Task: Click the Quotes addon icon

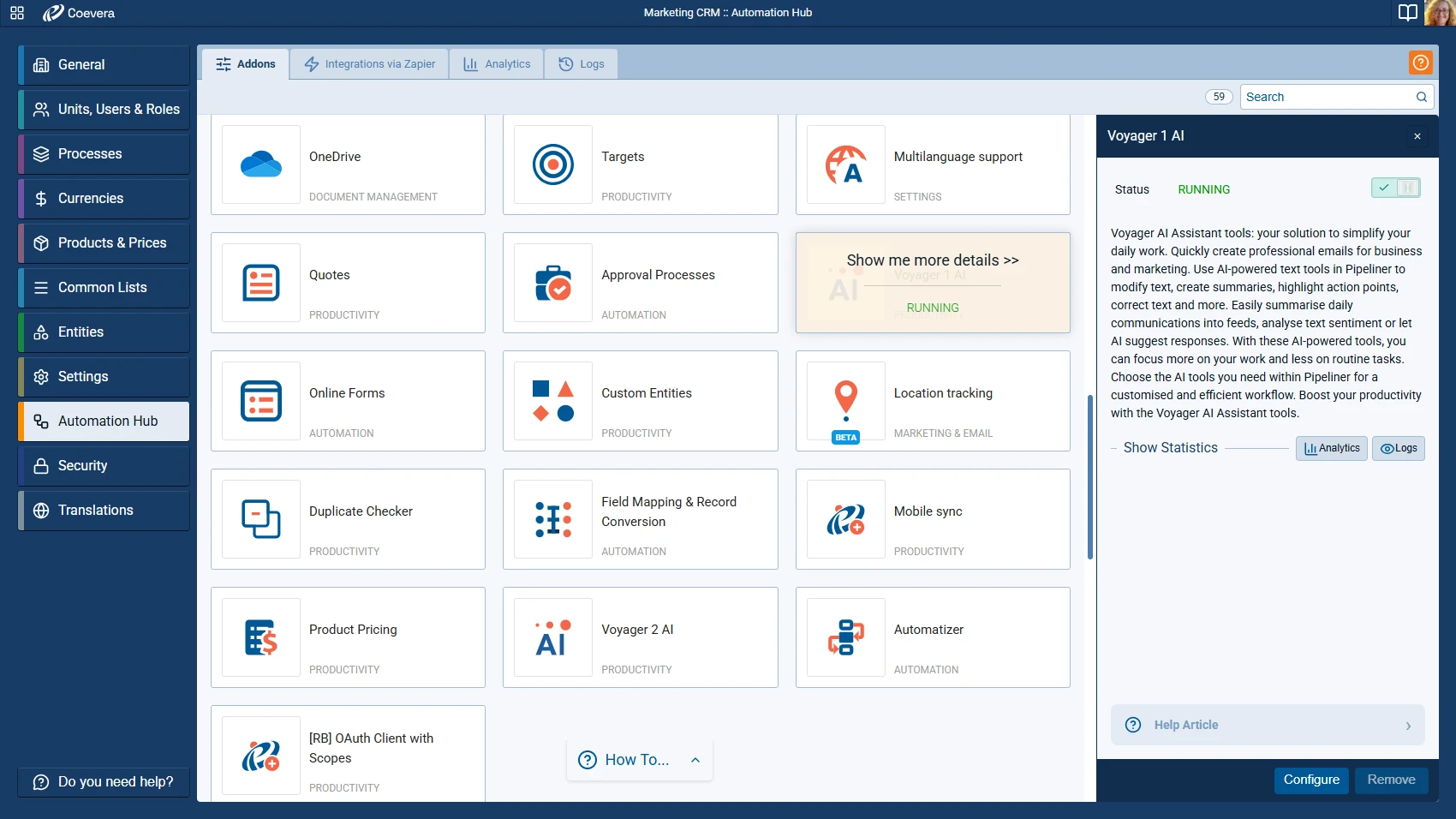Action: coord(261,283)
